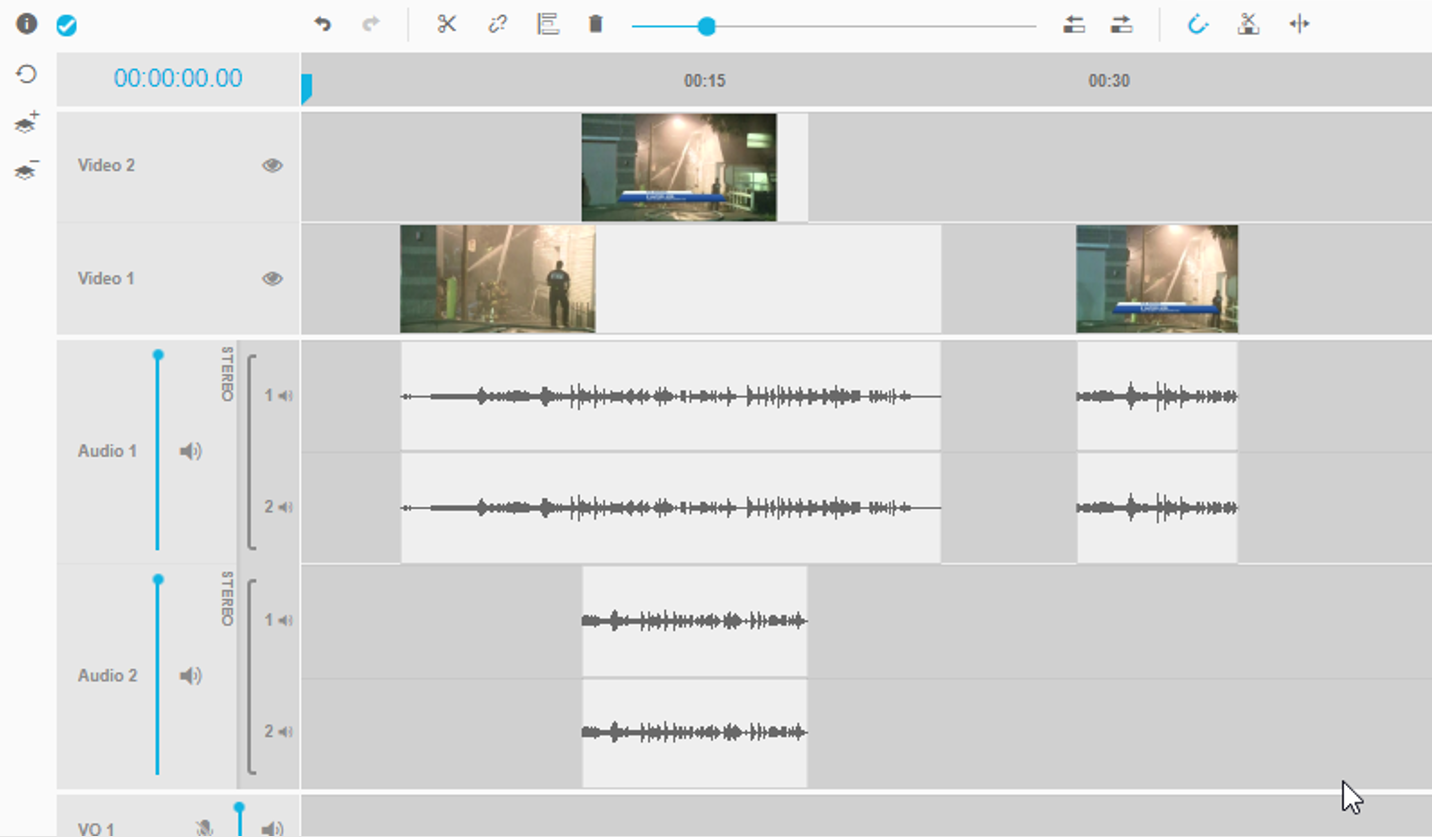Open the info icon at top left
This screenshot has height=840, width=1434.
(x=27, y=24)
